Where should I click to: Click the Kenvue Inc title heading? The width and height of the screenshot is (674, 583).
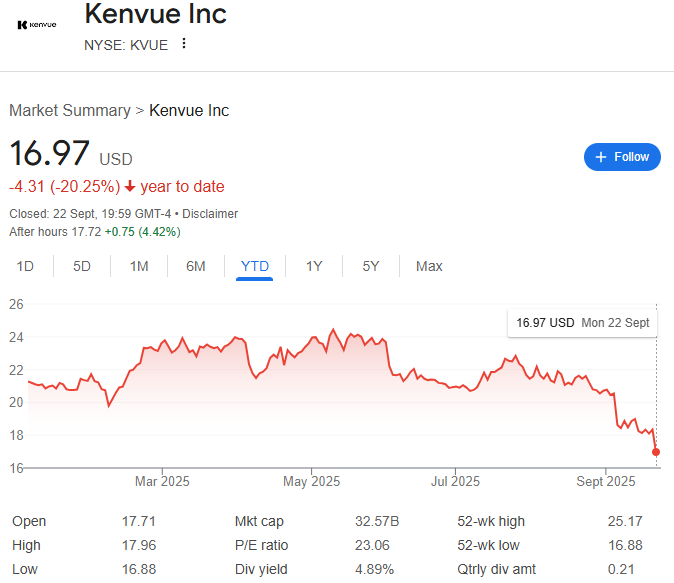coord(155,14)
